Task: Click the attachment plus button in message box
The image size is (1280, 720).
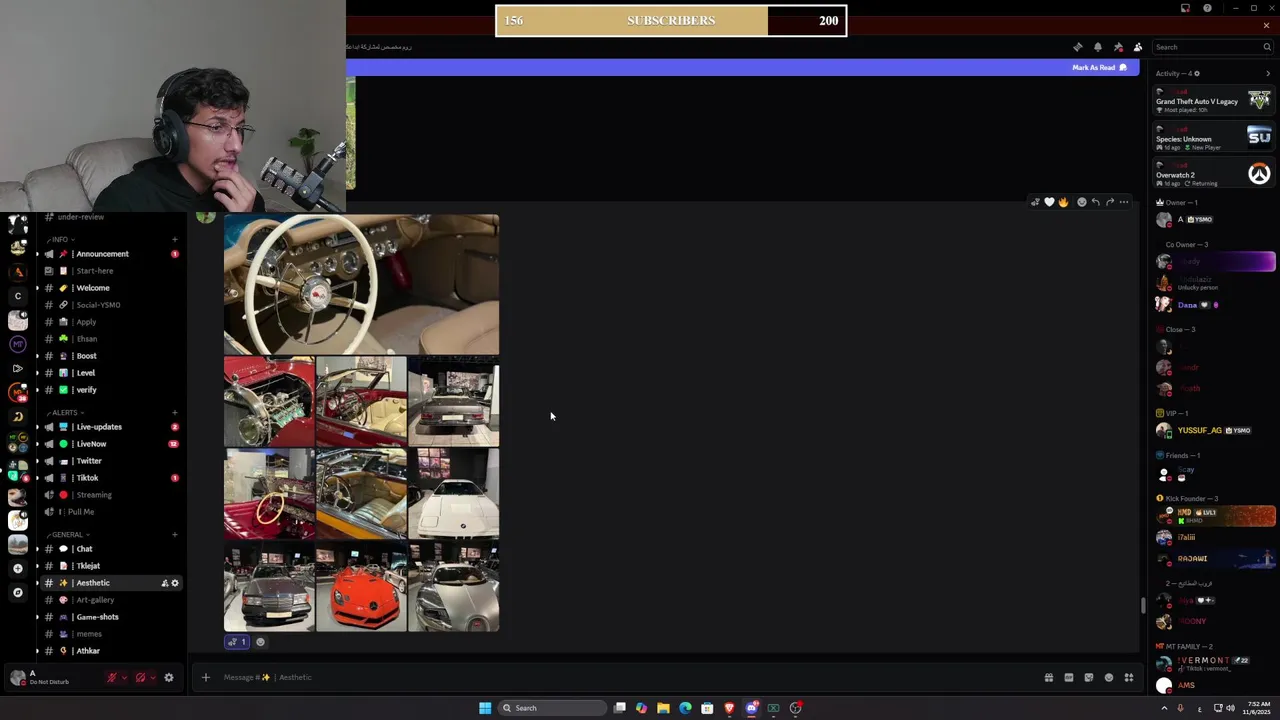Action: pos(205,677)
